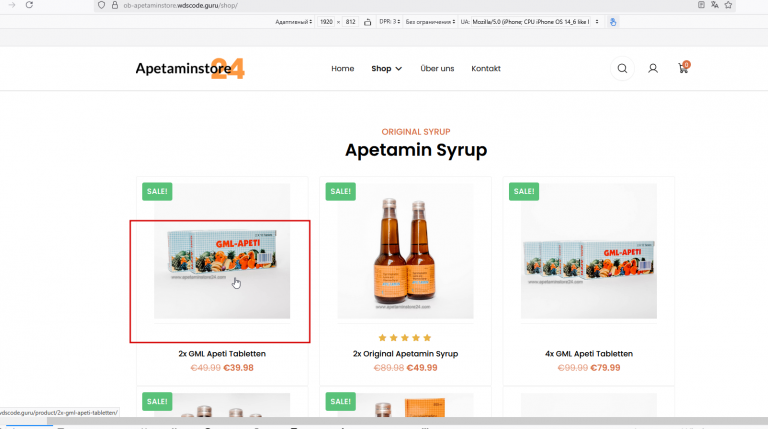Click the SALE! badge on 2x GML Apeti
Screen dimensions: 768x429
coord(157,191)
